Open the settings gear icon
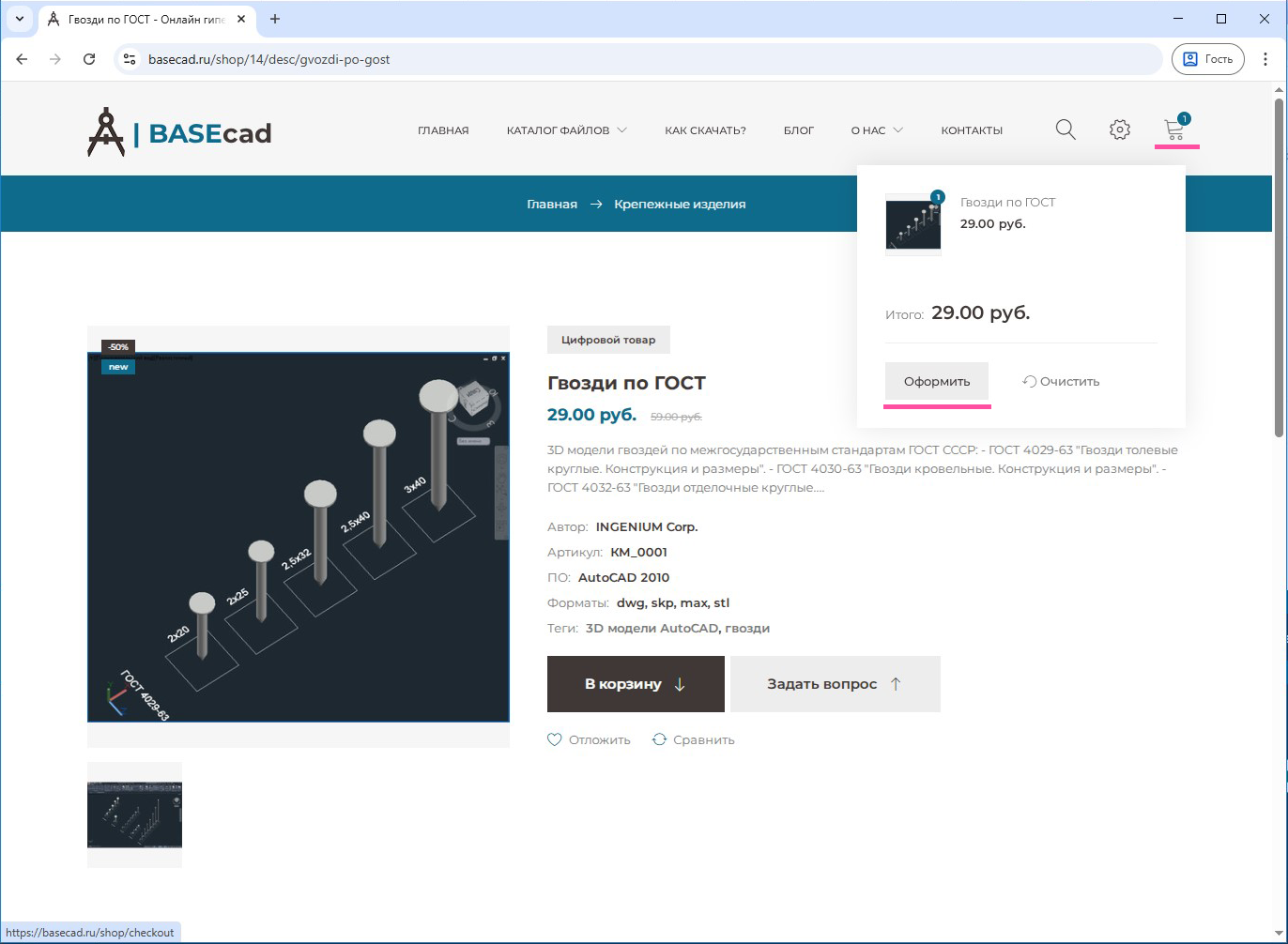 [x=1119, y=129]
